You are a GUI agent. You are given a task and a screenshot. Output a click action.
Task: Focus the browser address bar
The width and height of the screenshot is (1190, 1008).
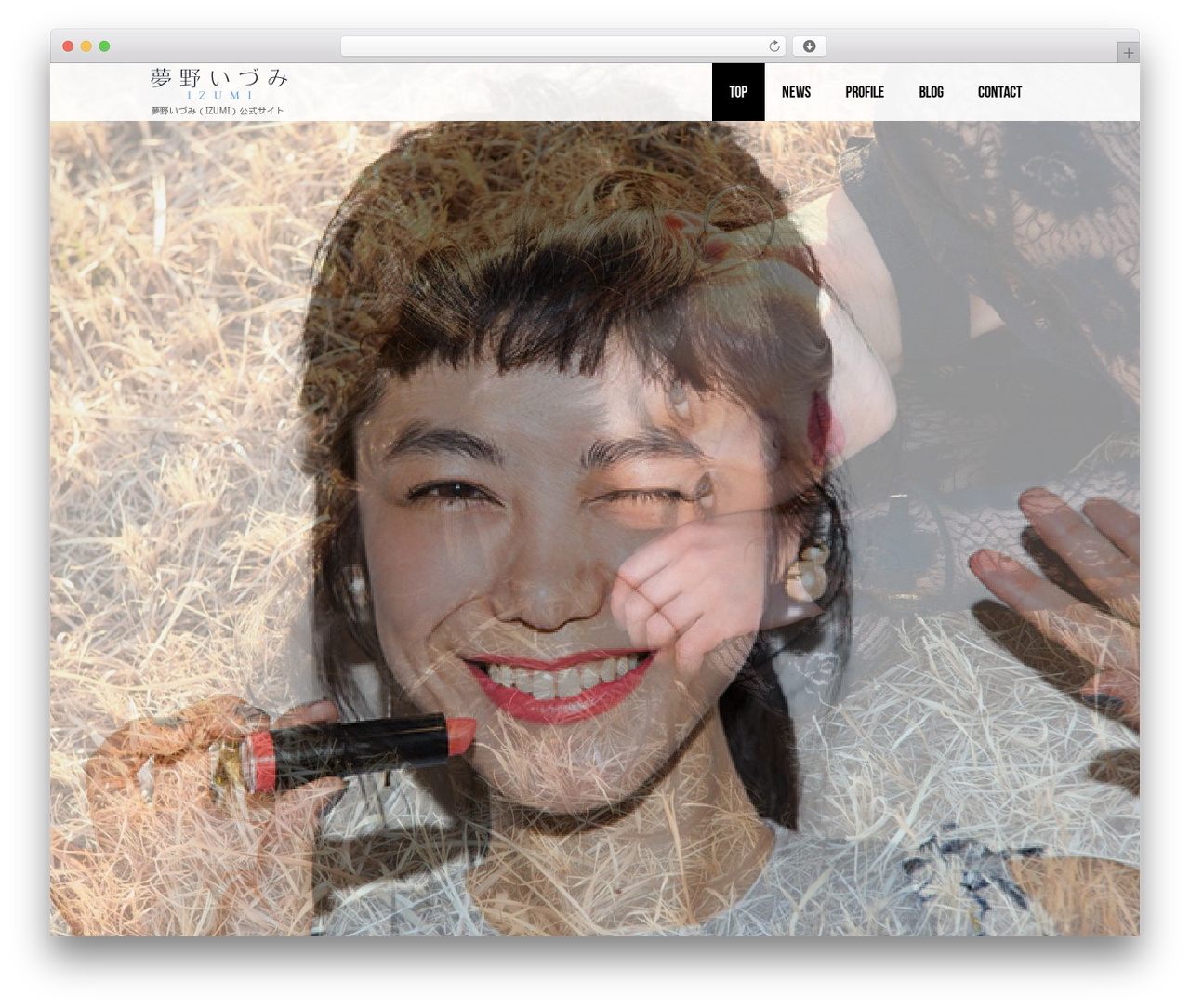(563, 46)
